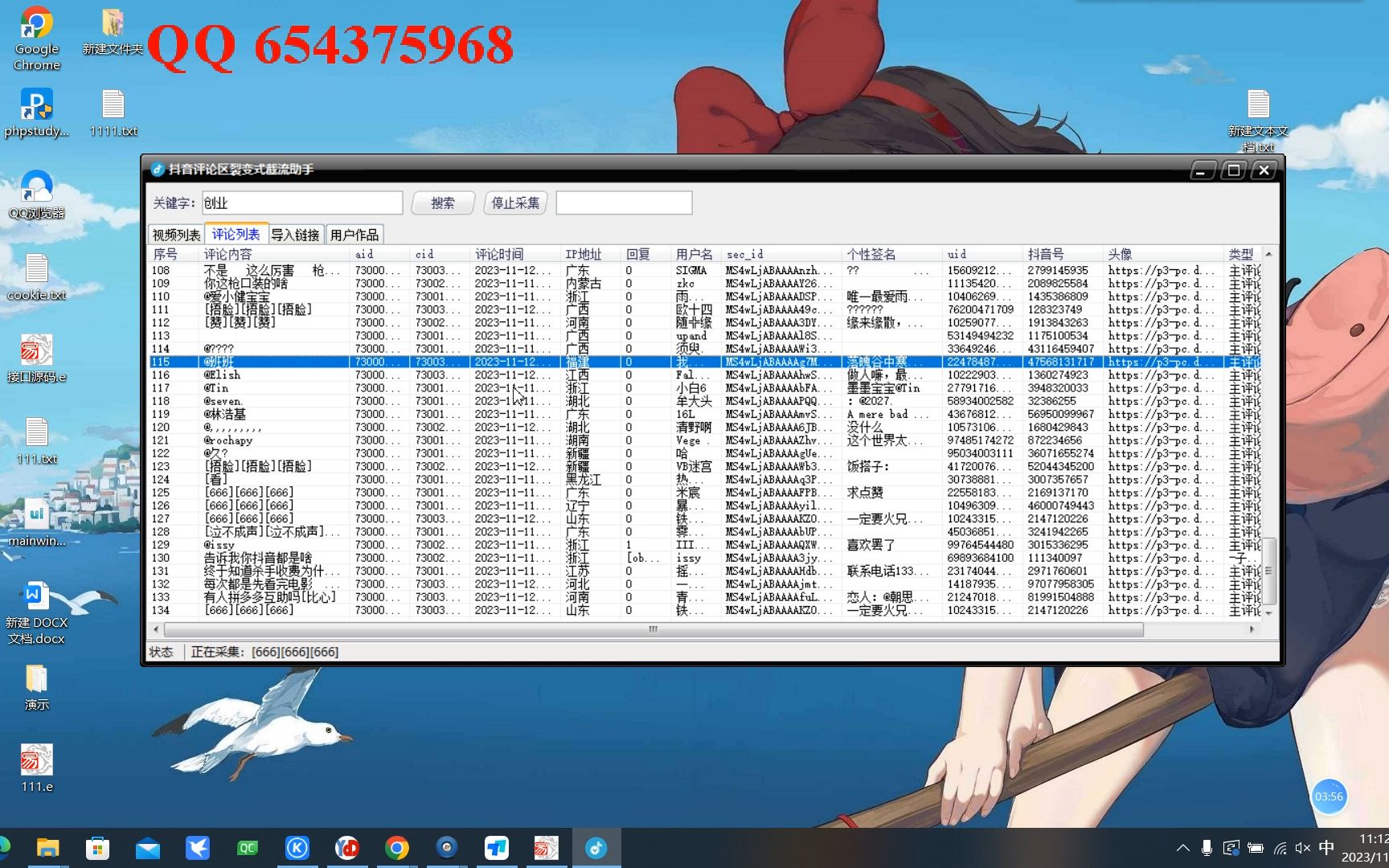Screen dimensions: 1389x868
Task: Open Google Chrome desktop shortcut
Action: point(37,39)
